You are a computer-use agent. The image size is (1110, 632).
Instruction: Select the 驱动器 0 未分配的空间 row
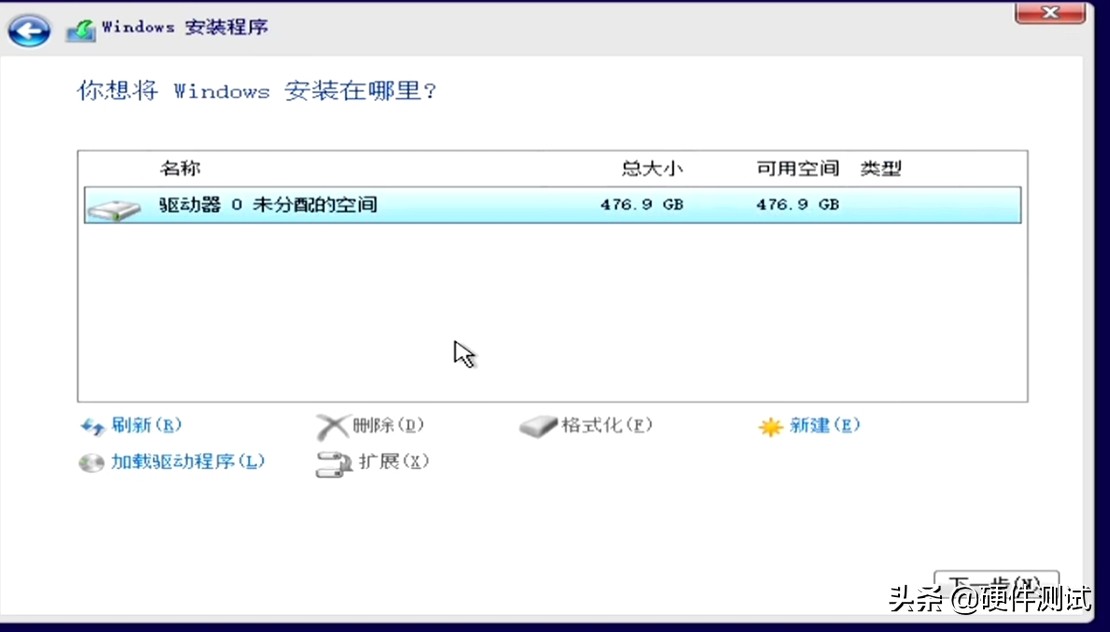click(x=400, y=205)
